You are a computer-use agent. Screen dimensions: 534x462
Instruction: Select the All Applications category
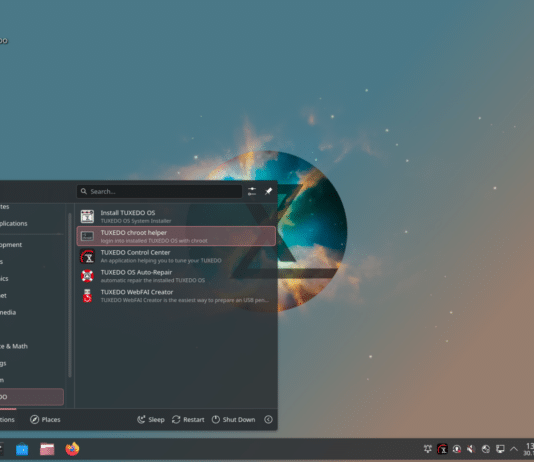(32, 223)
